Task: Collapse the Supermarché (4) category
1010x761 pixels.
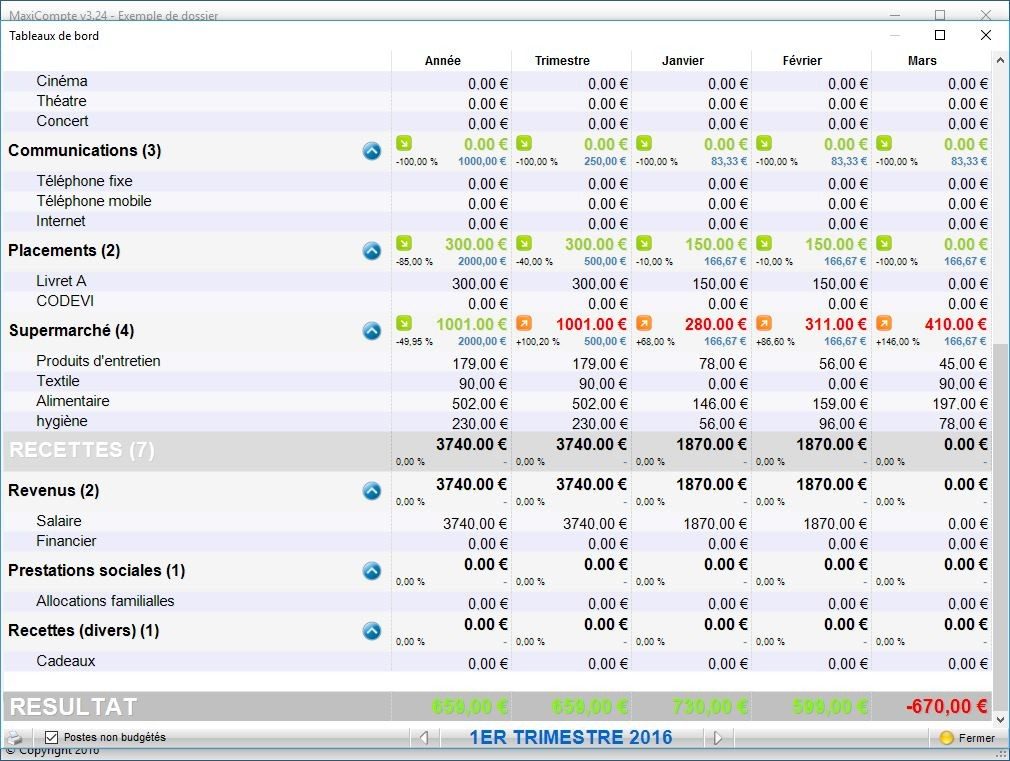Action: click(372, 331)
